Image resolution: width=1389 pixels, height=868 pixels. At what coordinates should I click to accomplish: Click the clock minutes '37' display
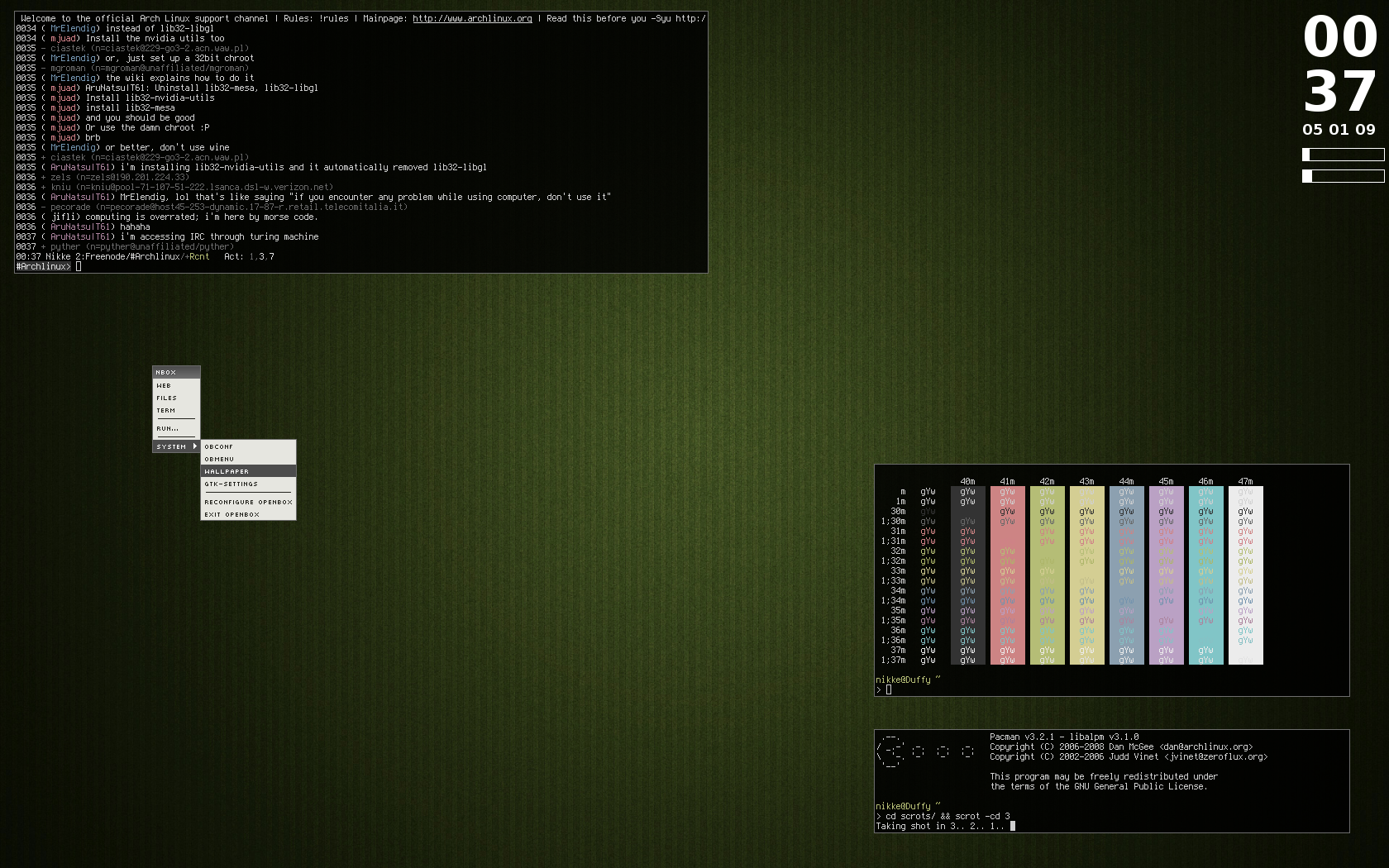[1340, 92]
